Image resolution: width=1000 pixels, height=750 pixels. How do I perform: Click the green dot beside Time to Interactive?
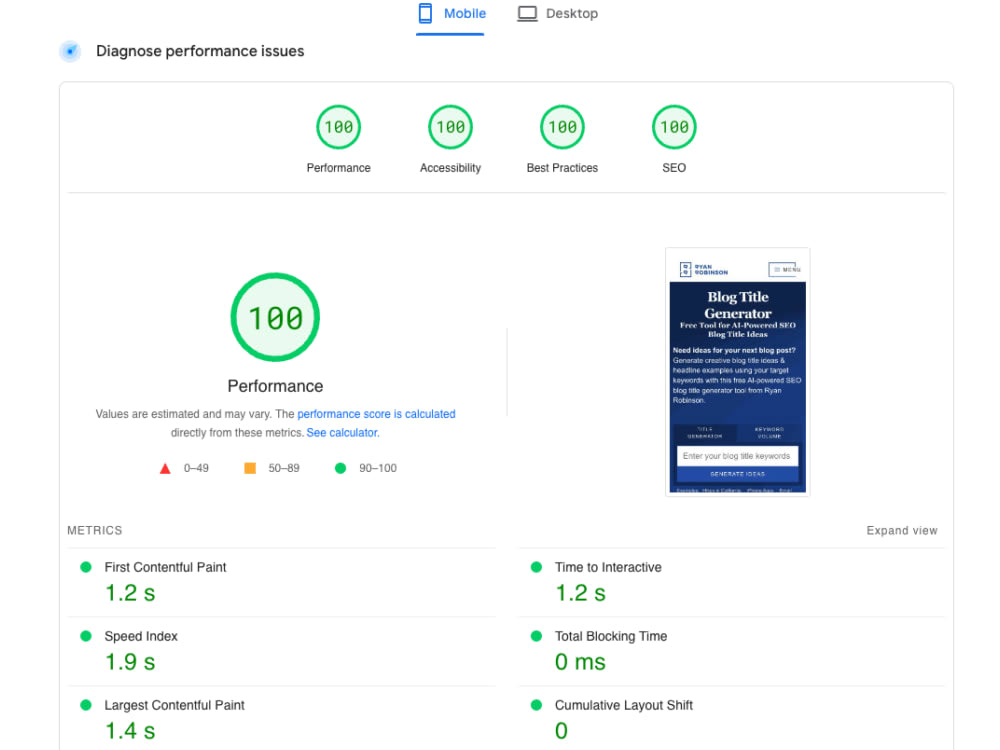[536, 567]
